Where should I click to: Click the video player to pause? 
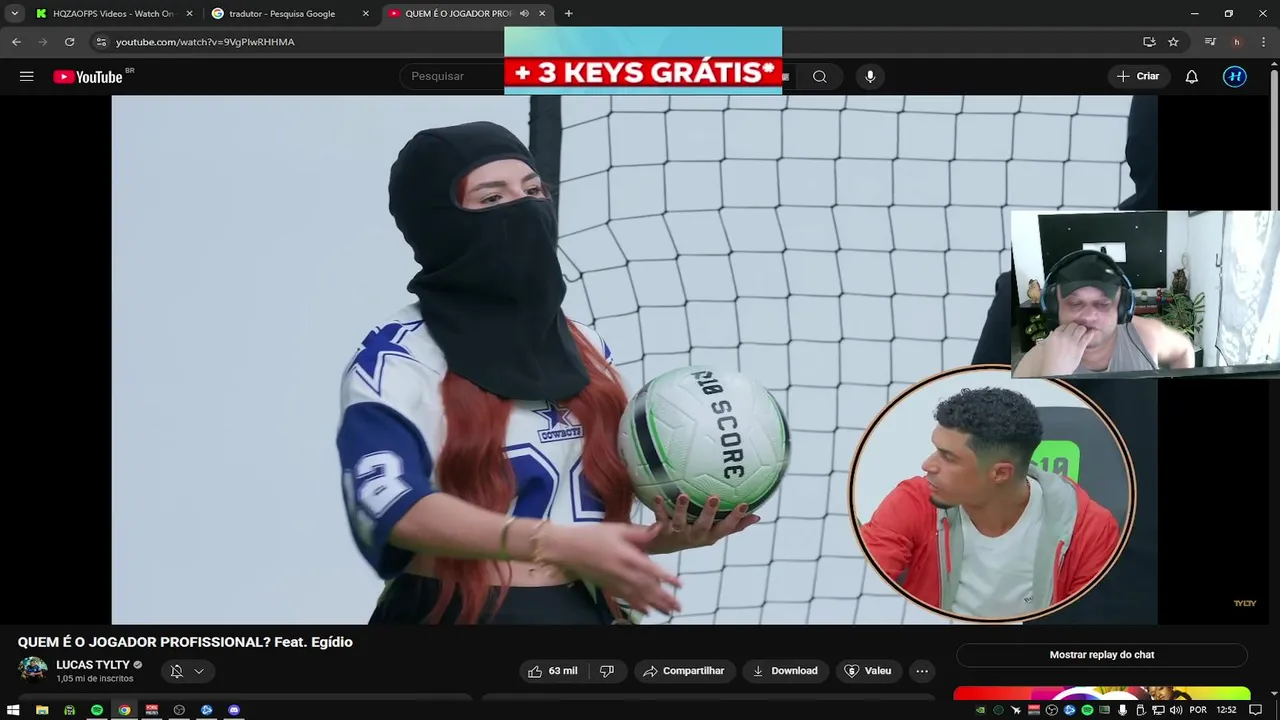634,360
